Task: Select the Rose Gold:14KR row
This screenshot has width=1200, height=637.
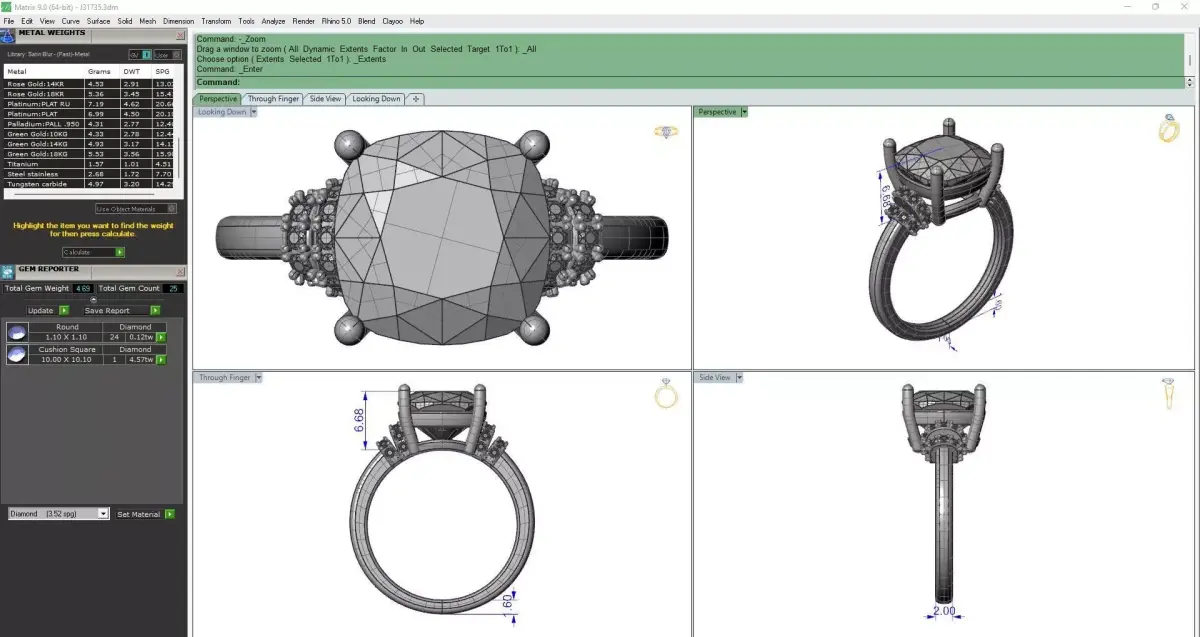Action: click(x=89, y=84)
